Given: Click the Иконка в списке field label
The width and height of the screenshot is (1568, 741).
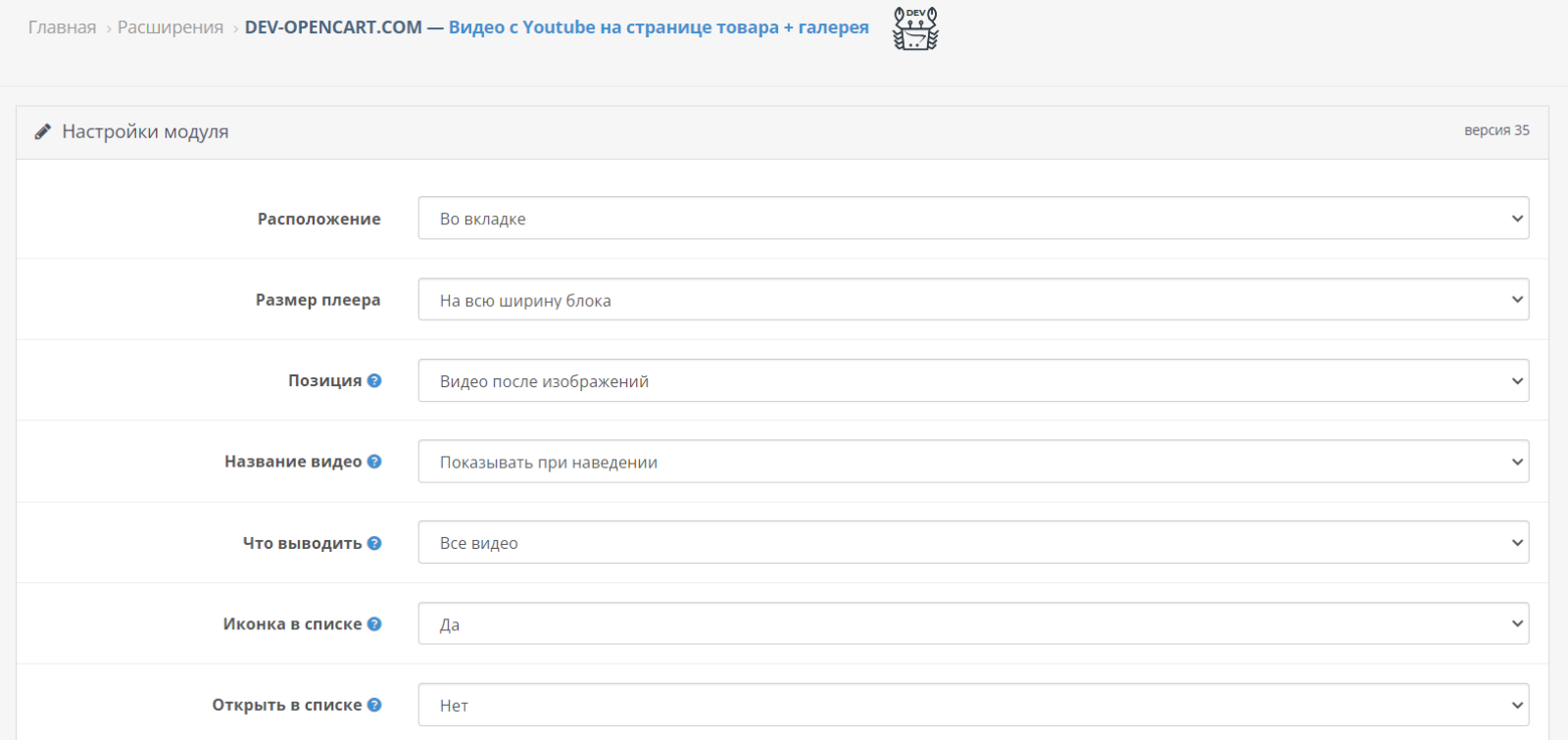Looking at the screenshot, I should pyautogui.click(x=292, y=623).
